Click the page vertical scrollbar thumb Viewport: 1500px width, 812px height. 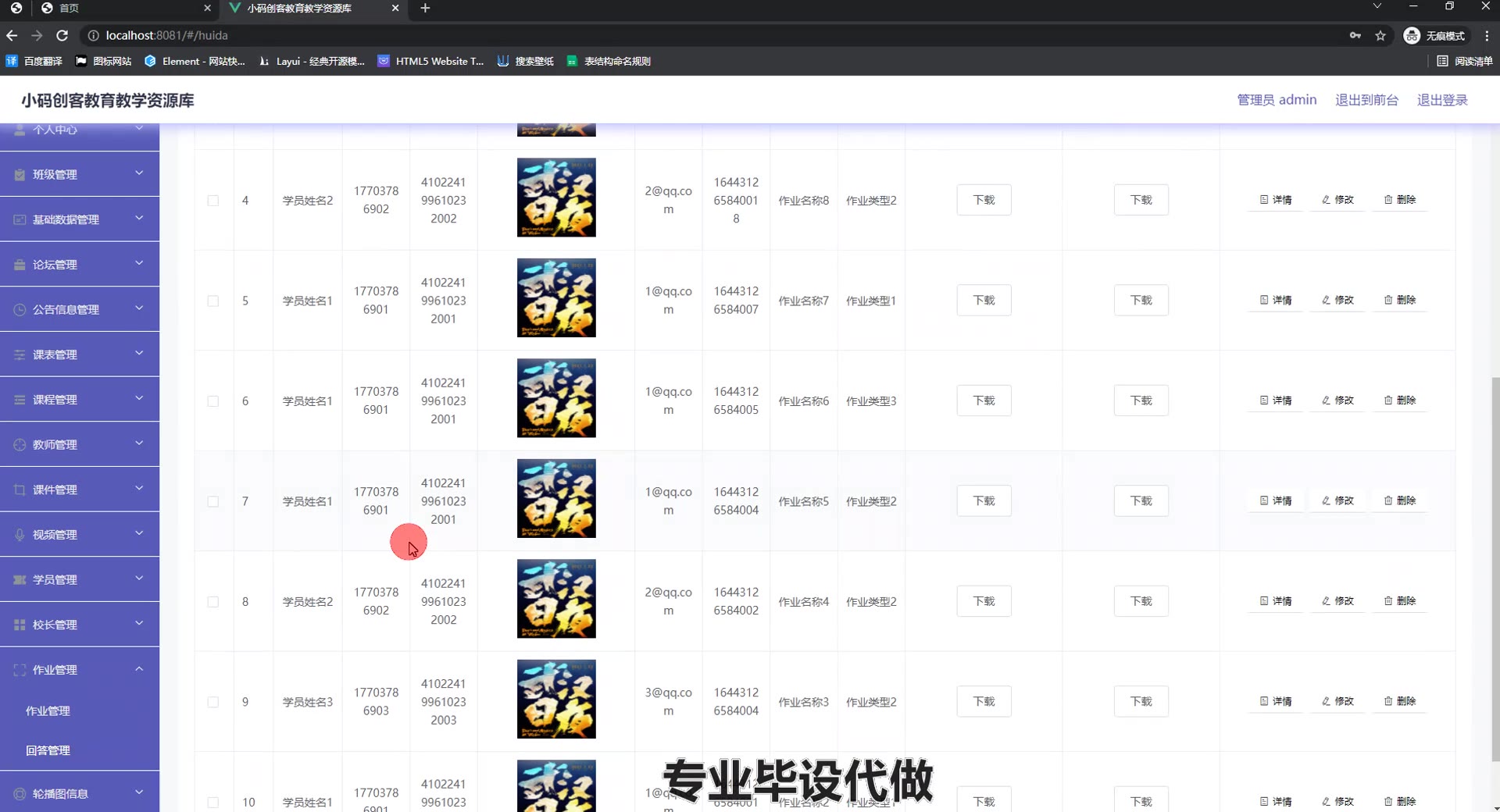click(x=1495, y=570)
